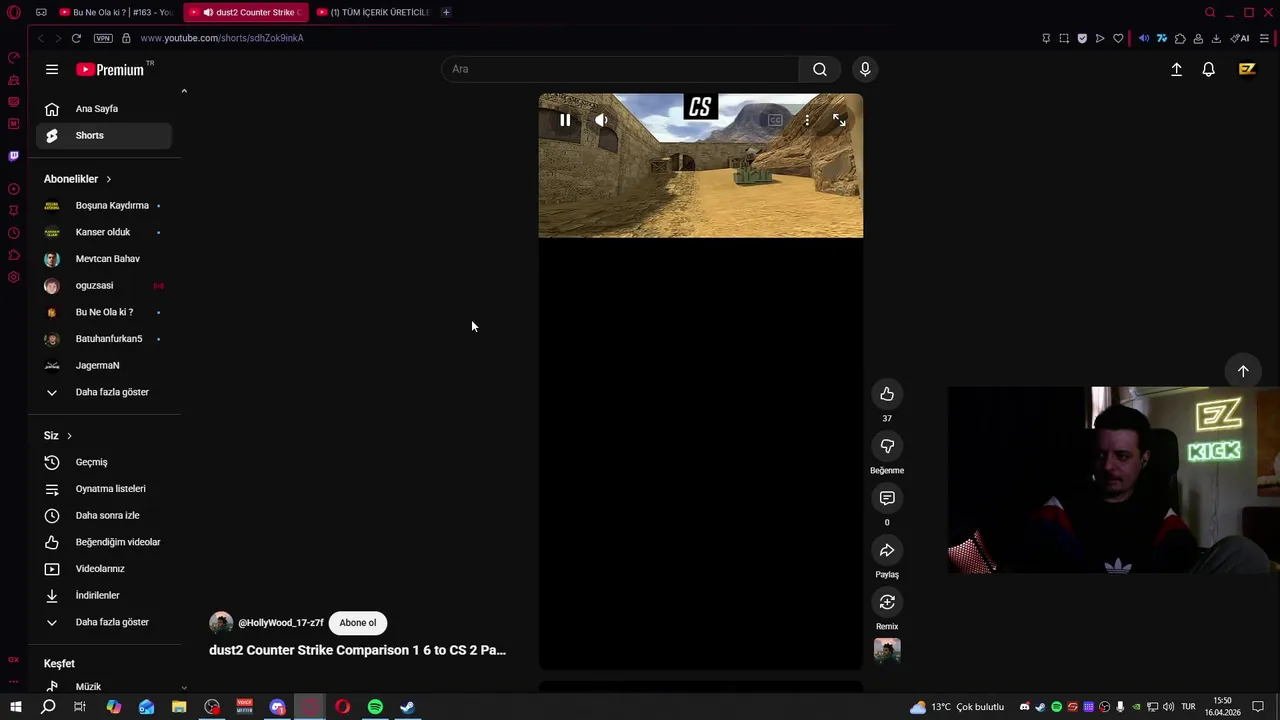Image resolution: width=1280 pixels, height=720 pixels.
Task: Open Kanser olduk subscription
Action: pyautogui.click(x=104, y=232)
